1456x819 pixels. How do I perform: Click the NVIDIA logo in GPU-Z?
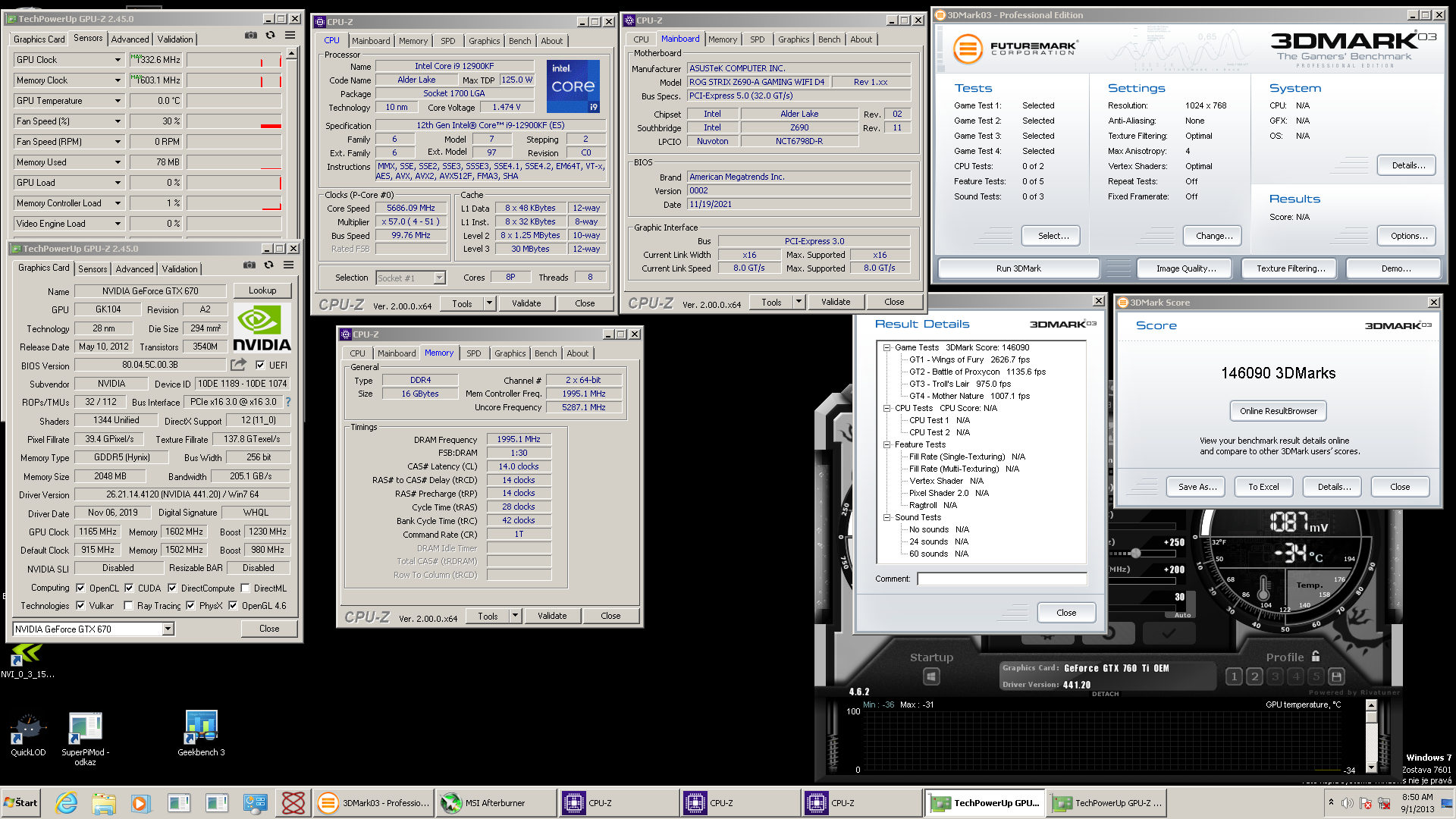tap(262, 328)
